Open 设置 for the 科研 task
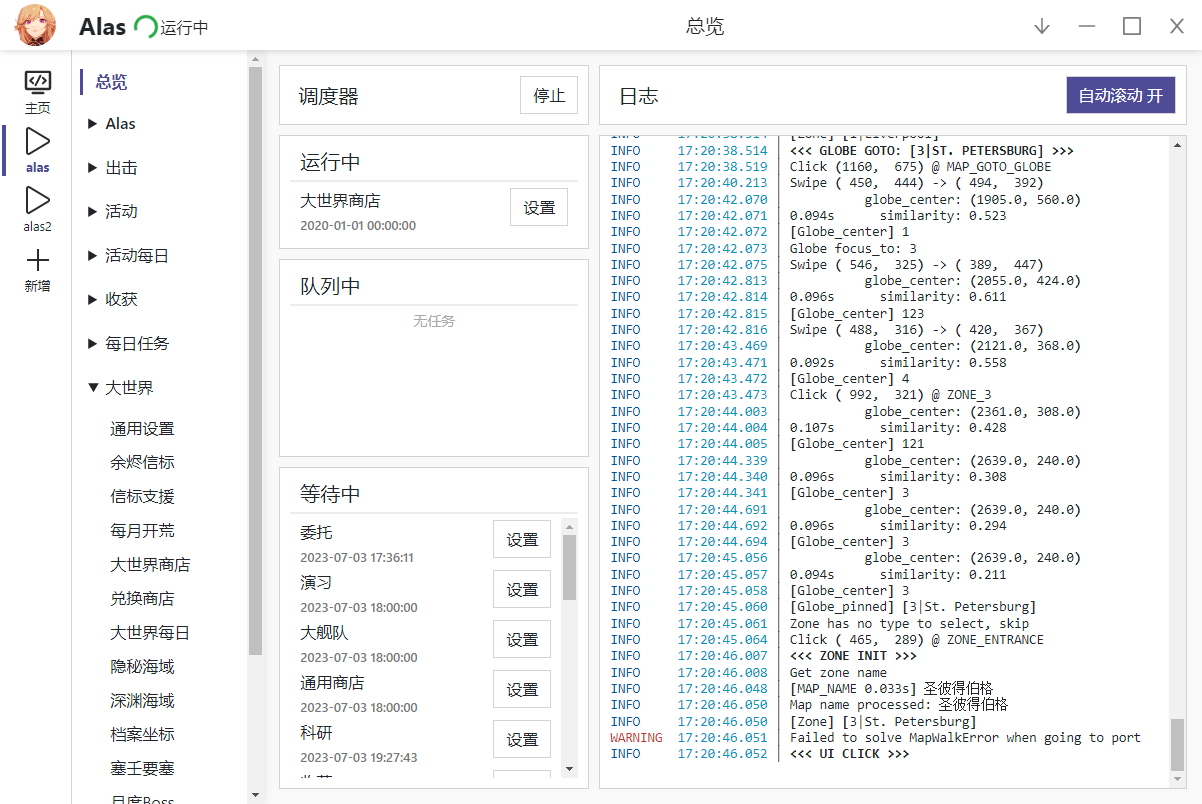 tap(521, 739)
